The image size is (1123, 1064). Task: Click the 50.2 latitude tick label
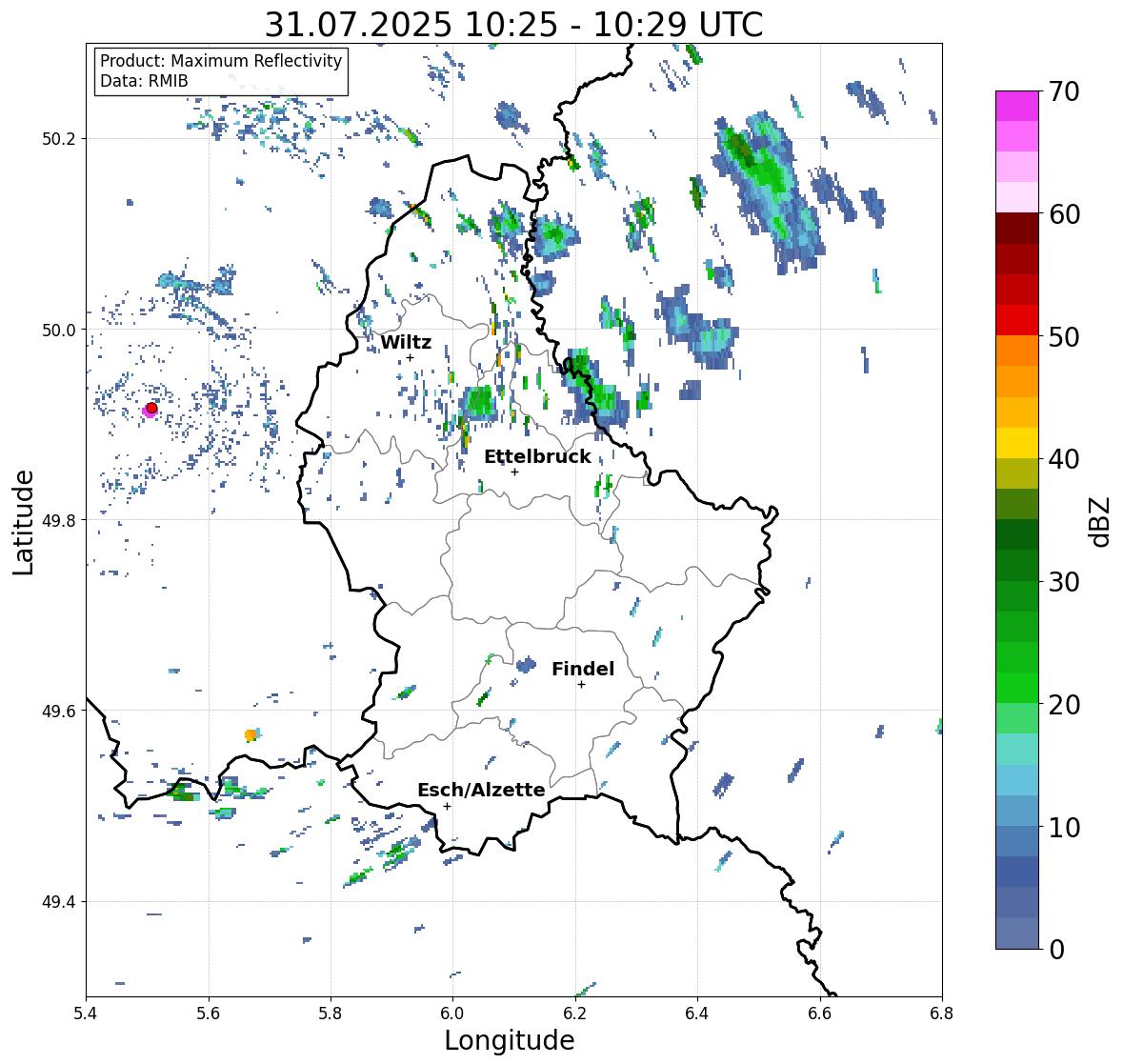(x=59, y=139)
